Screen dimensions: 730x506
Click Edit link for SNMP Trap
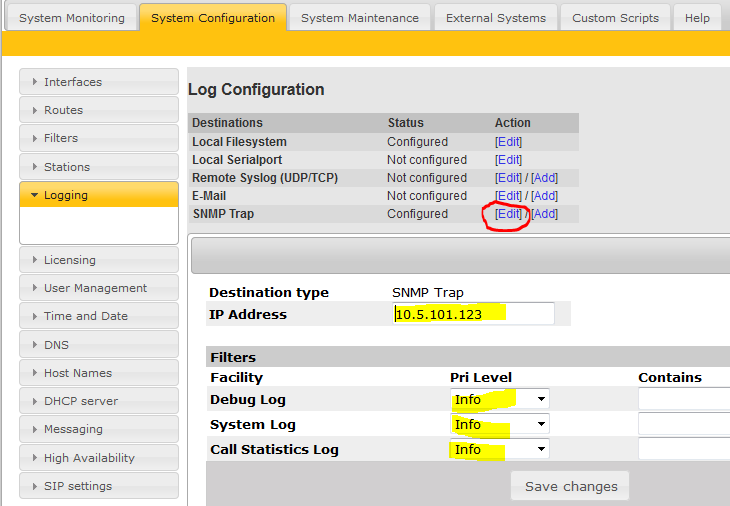(x=508, y=214)
